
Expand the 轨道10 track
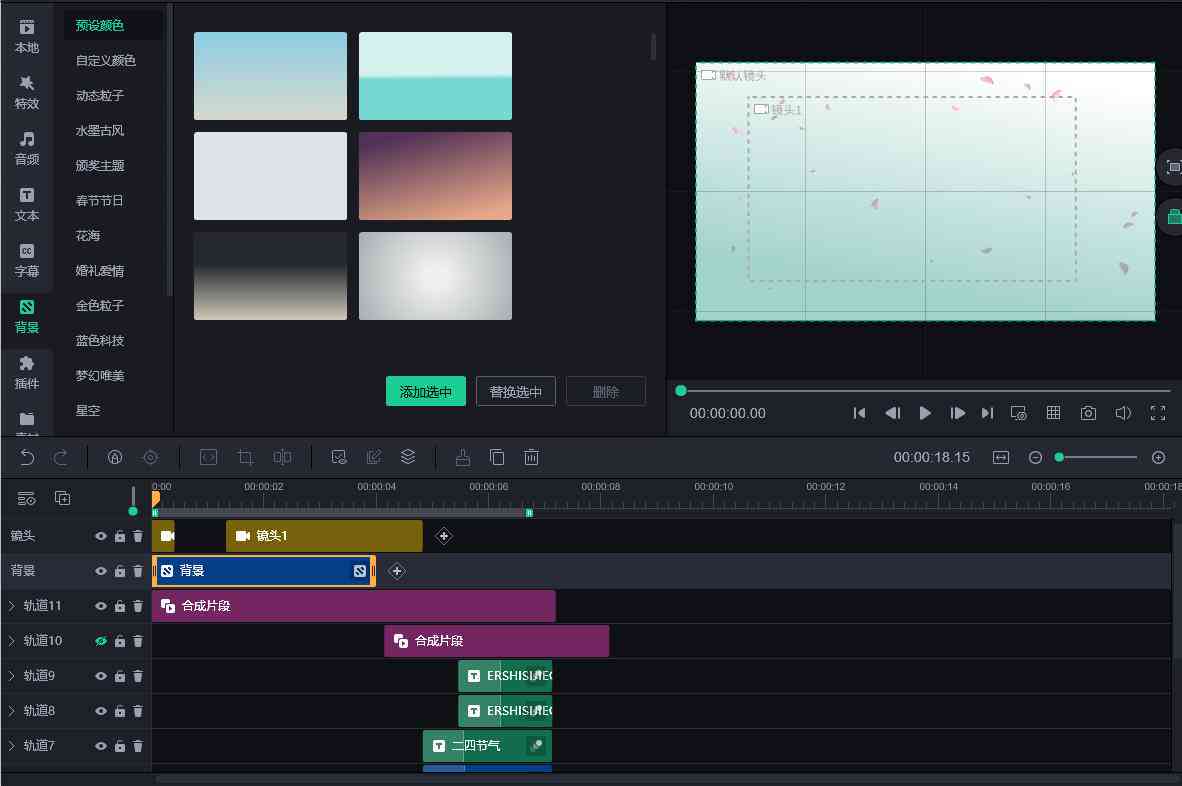[11, 641]
